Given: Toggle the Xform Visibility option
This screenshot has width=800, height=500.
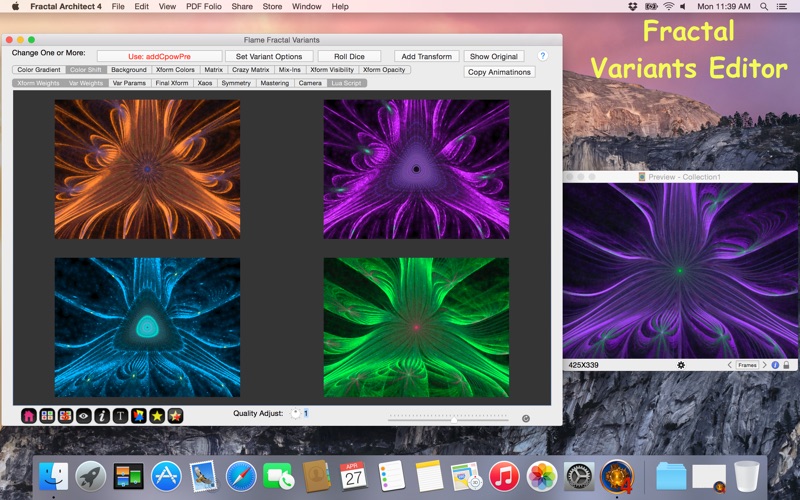Looking at the screenshot, I should coord(332,69).
